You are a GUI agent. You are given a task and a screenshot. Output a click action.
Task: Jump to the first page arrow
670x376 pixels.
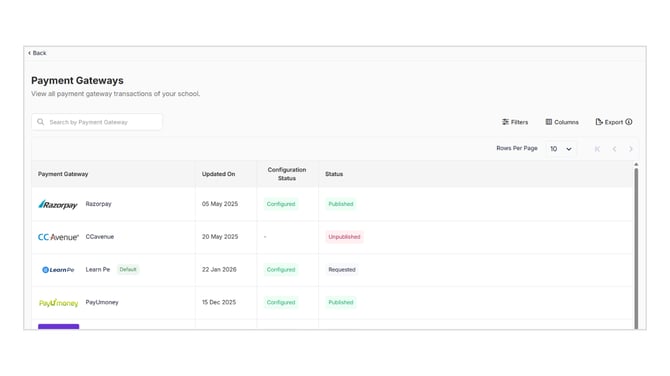pos(597,149)
